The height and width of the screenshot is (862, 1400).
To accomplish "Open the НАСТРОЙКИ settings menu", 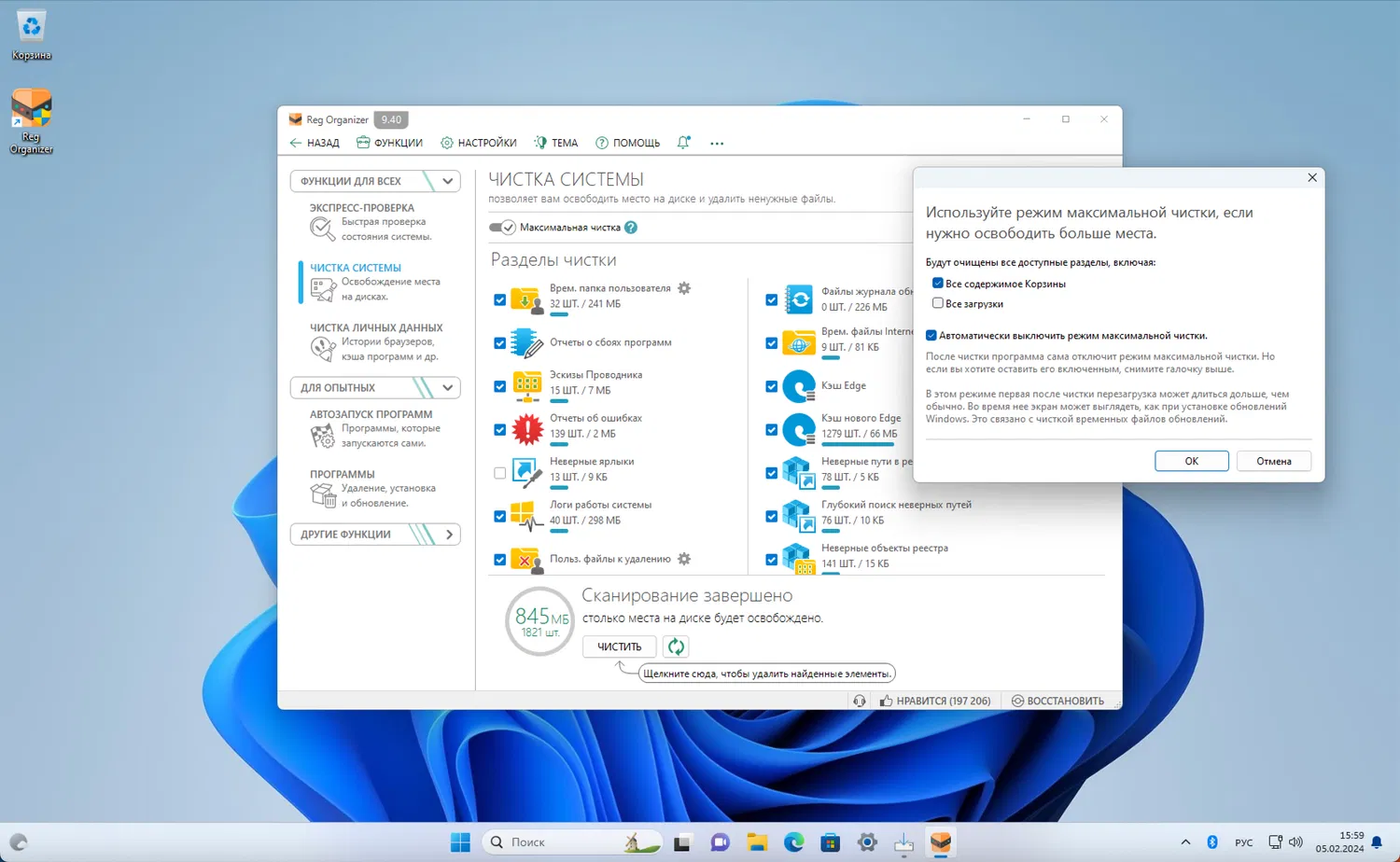I will (478, 143).
